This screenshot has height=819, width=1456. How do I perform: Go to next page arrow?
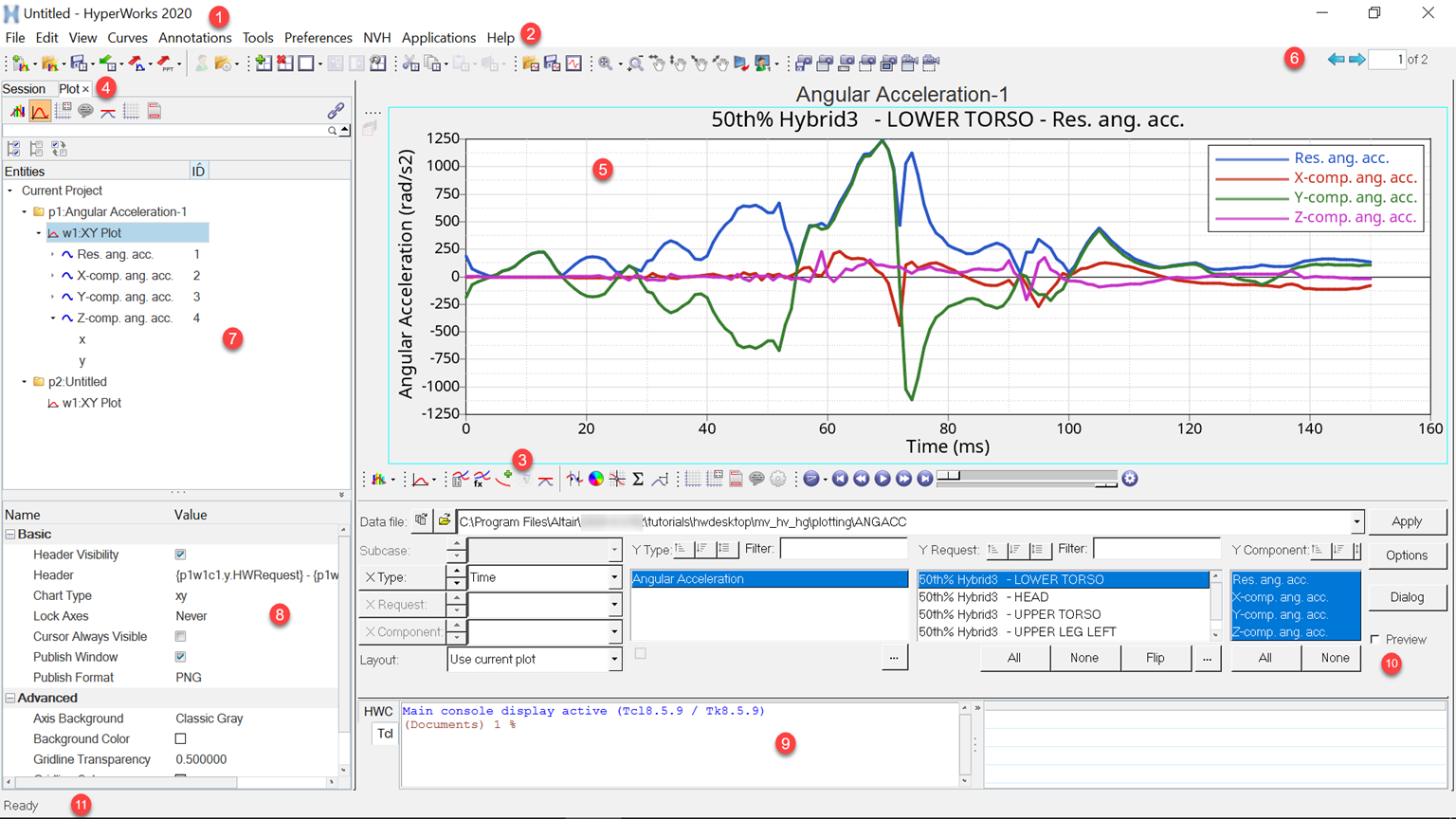pos(1357,60)
